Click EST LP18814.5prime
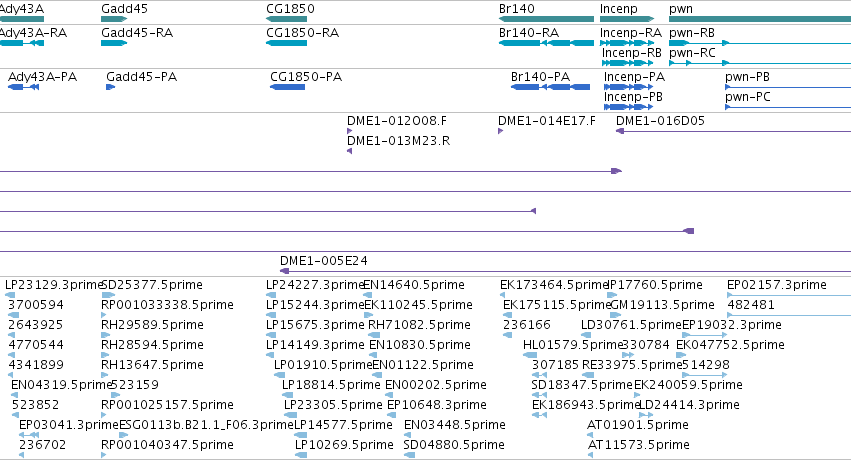Screen dimensions: 851x460 pyautogui.click(x=331, y=385)
